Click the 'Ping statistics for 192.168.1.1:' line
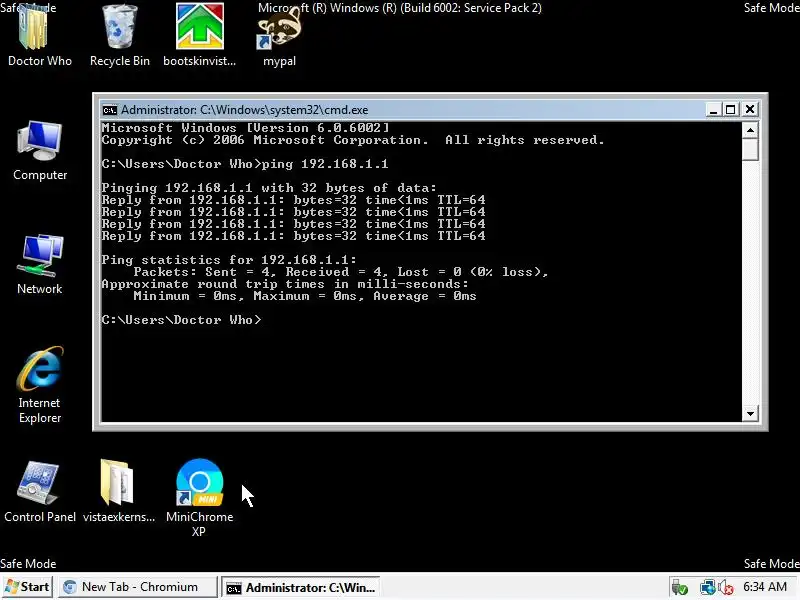 229,260
